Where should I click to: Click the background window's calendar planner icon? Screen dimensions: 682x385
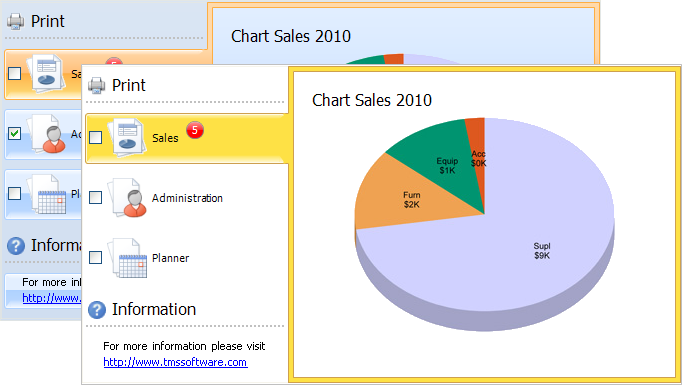(47, 194)
